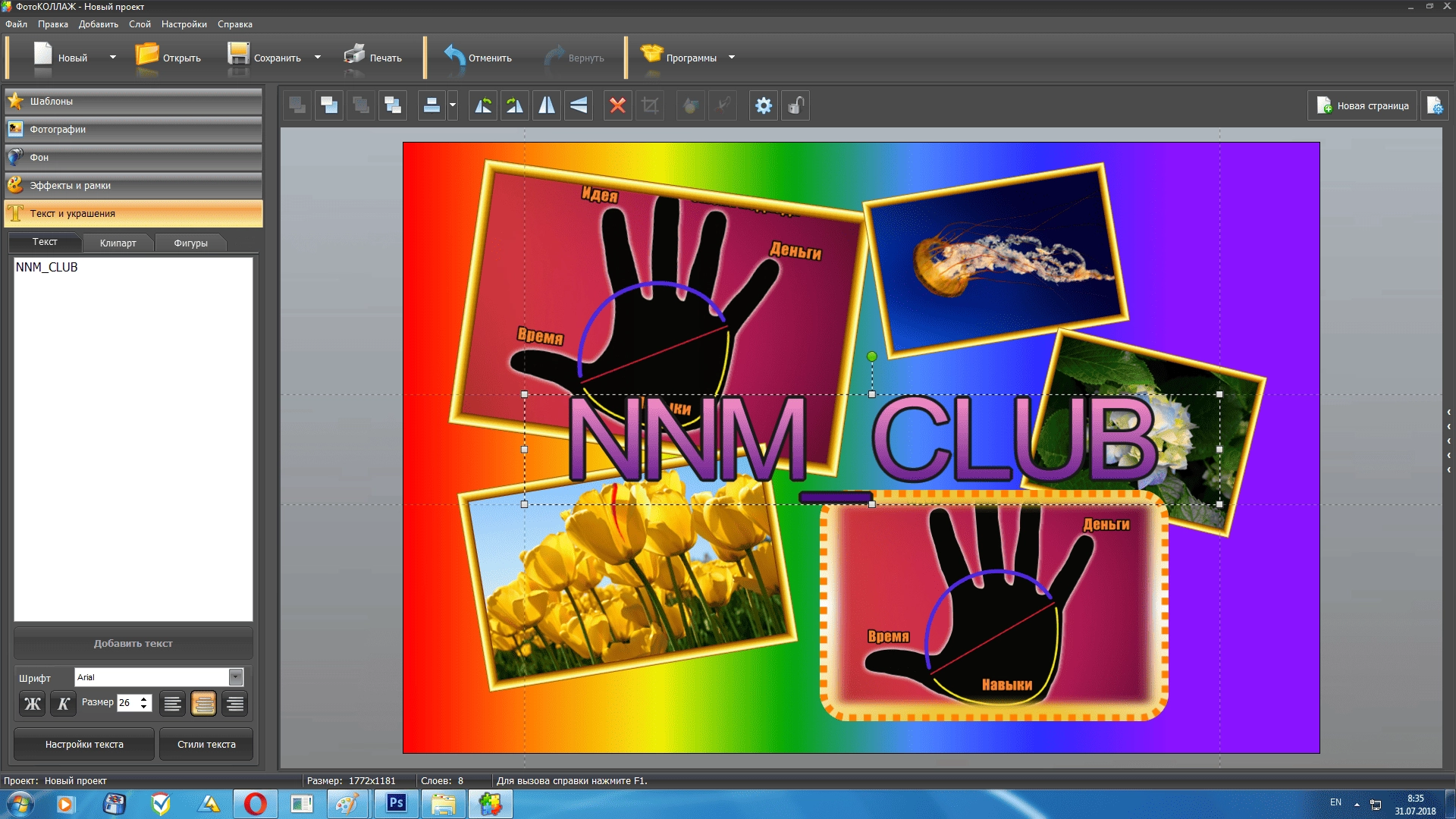Viewport: 1456px width, 819px height.
Task: Align text to the left
Action: coord(172,704)
